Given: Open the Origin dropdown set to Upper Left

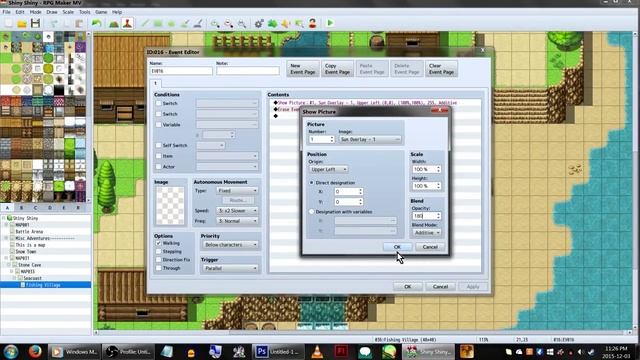Looking at the screenshot, I should coord(328,169).
